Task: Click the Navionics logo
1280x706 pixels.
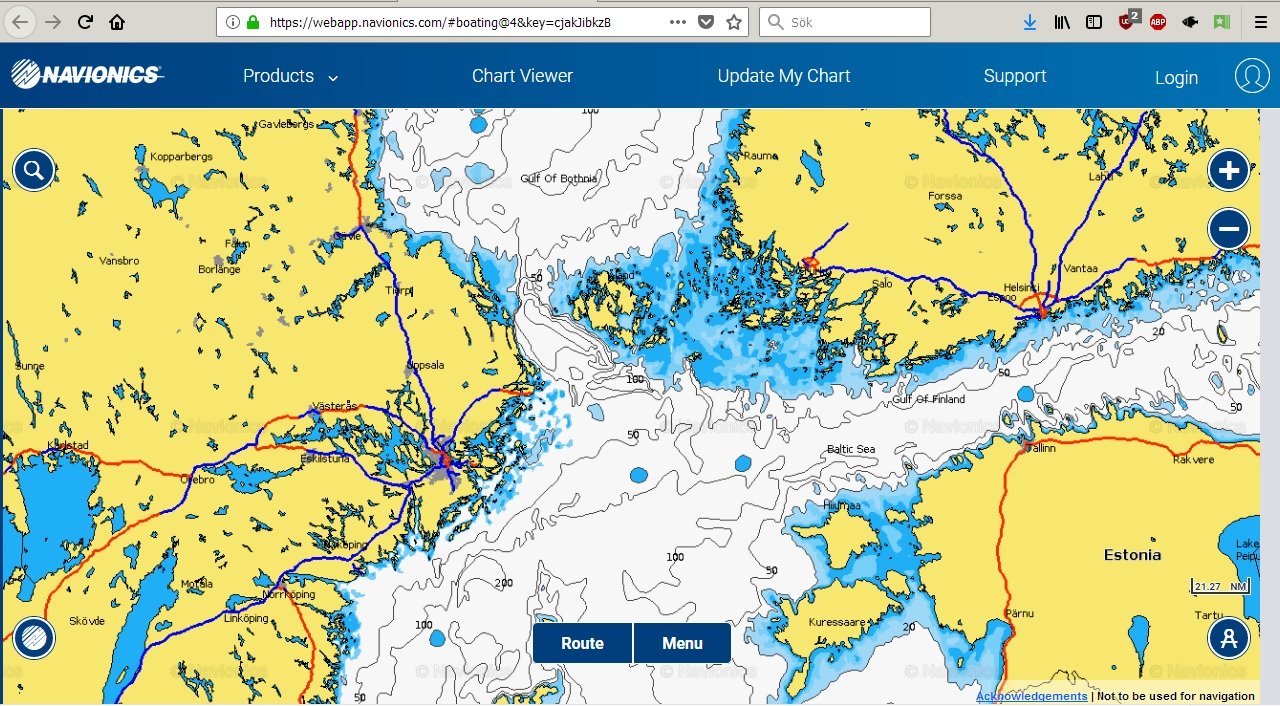Action: (86, 74)
